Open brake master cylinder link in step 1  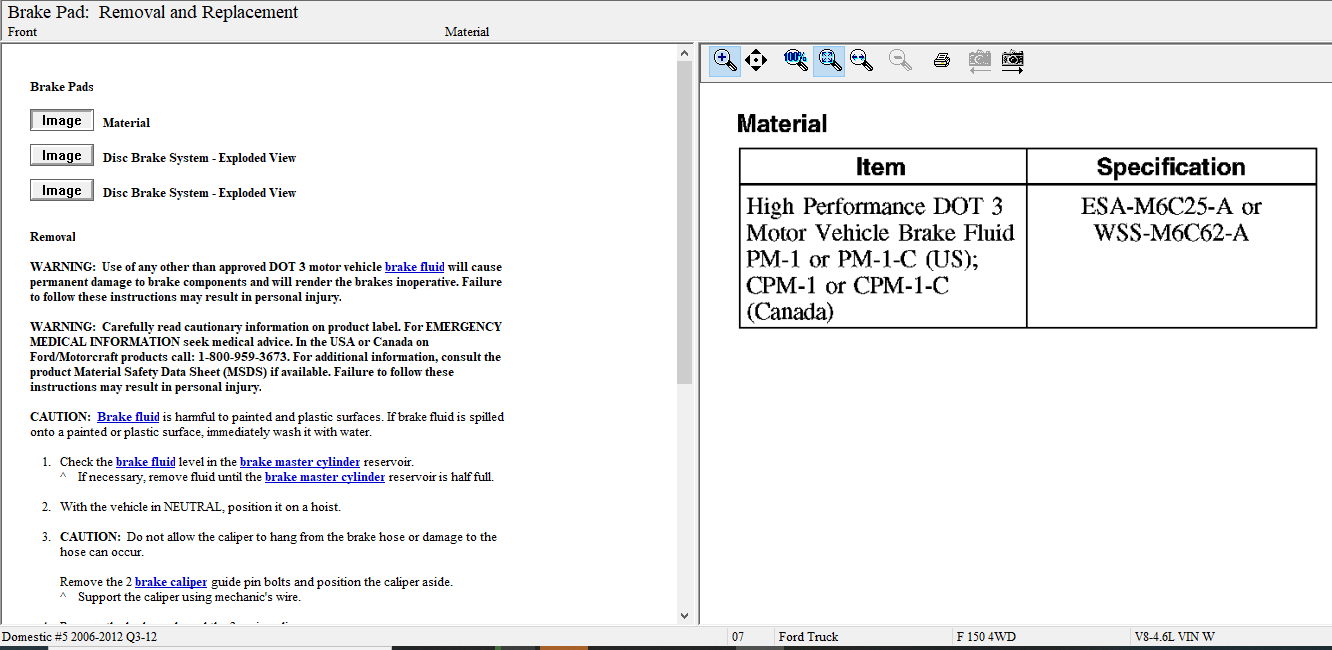(x=300, y=462)
